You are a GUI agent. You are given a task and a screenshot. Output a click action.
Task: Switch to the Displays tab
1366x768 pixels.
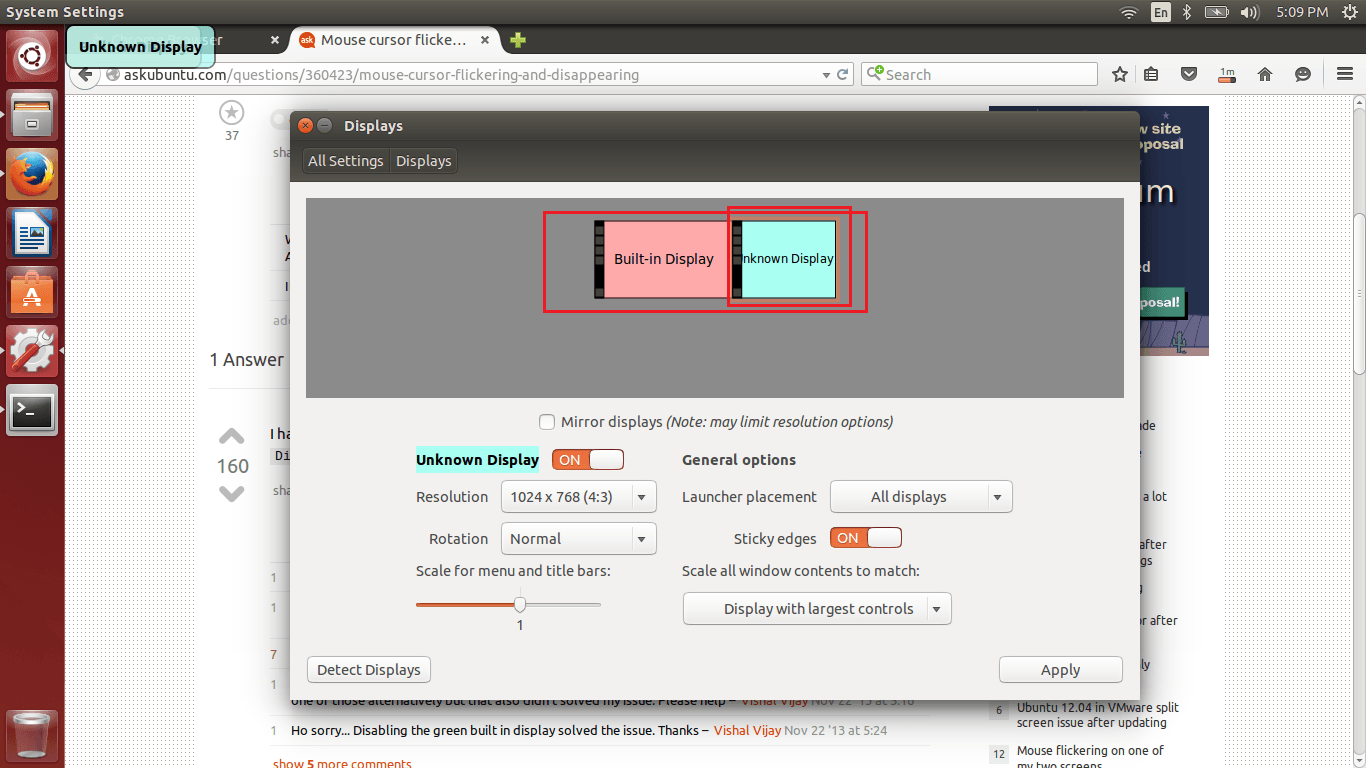(423, 160)
